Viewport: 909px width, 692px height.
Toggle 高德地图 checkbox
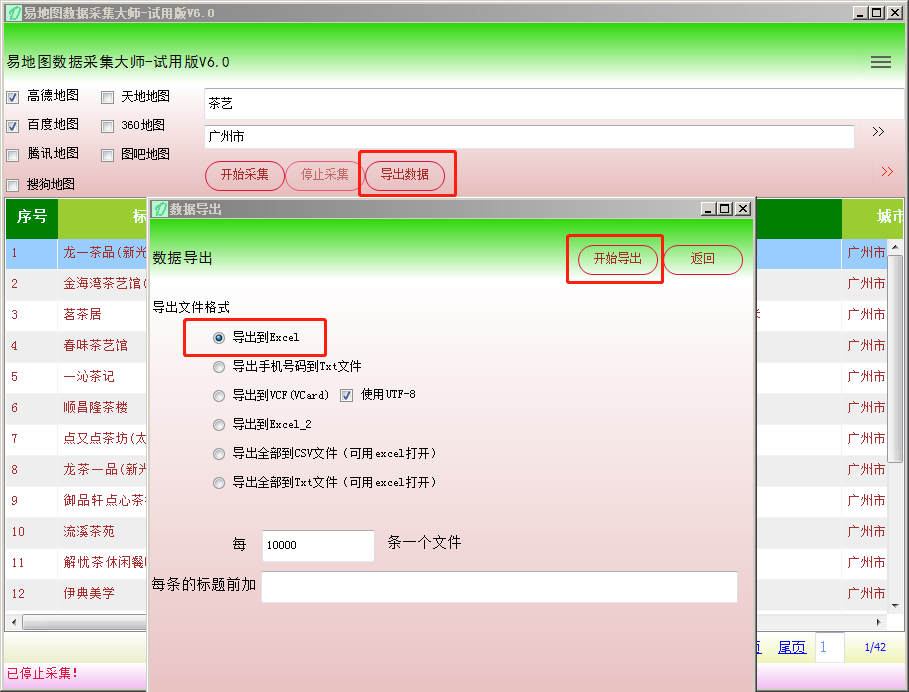13,97
